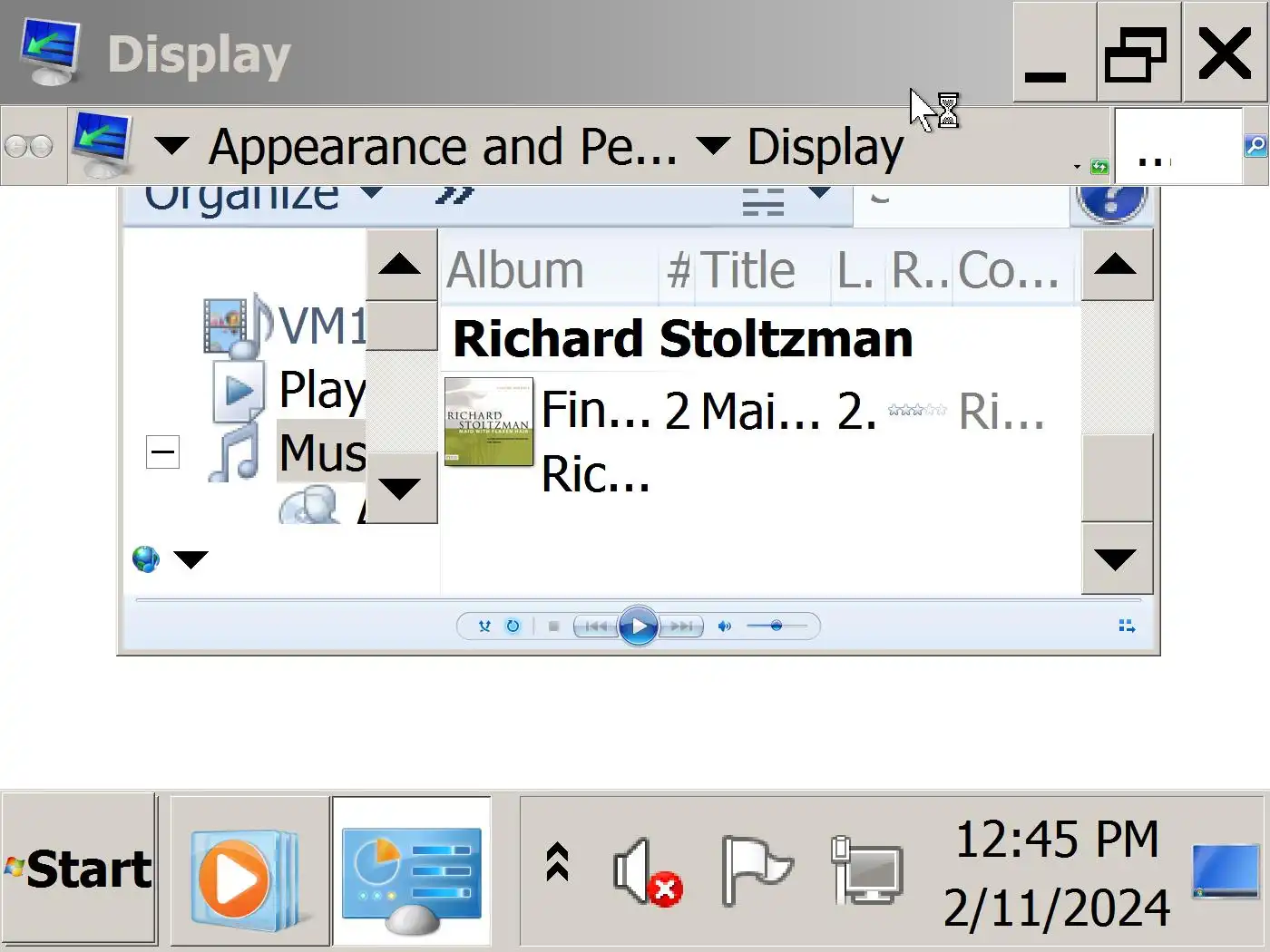Switch to Control Panel taskbar button
This screenshot has height=952, width=1270.
pyautogui.click(x=412, y=871)
